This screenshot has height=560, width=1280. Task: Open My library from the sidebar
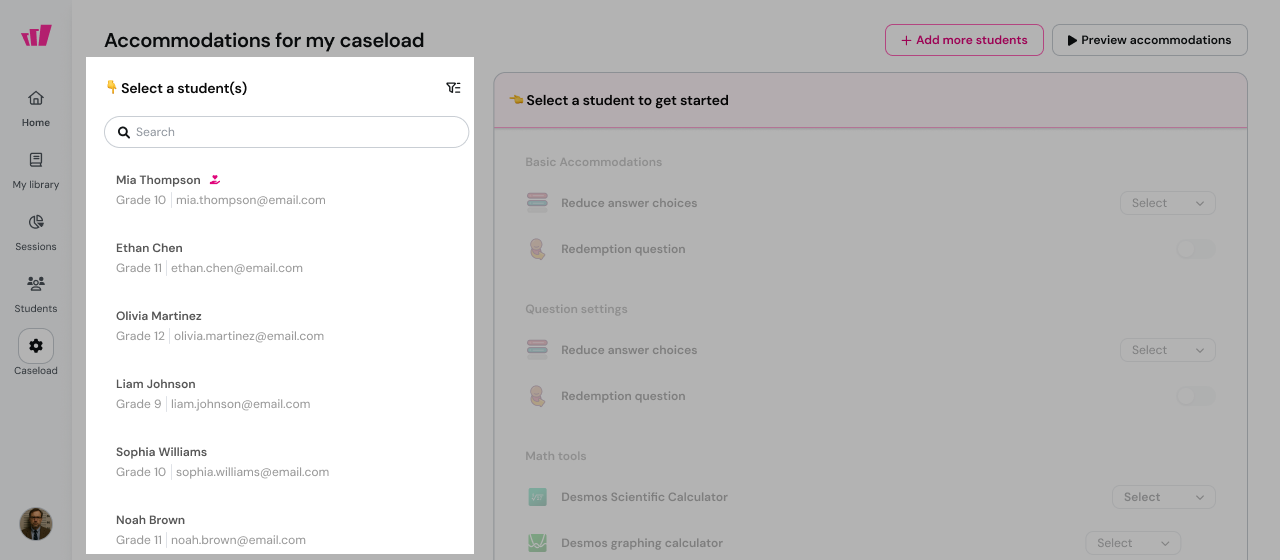(36, 170)
